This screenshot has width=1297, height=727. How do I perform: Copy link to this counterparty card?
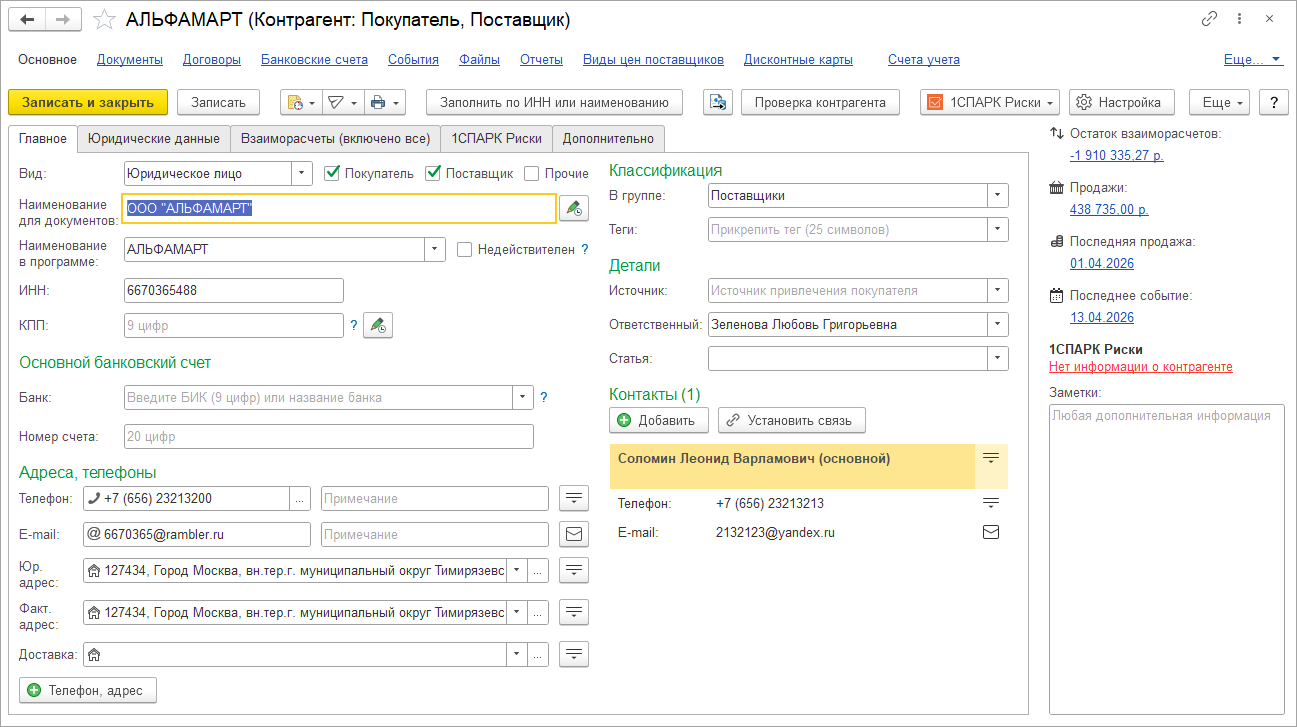coord(1209,20)
